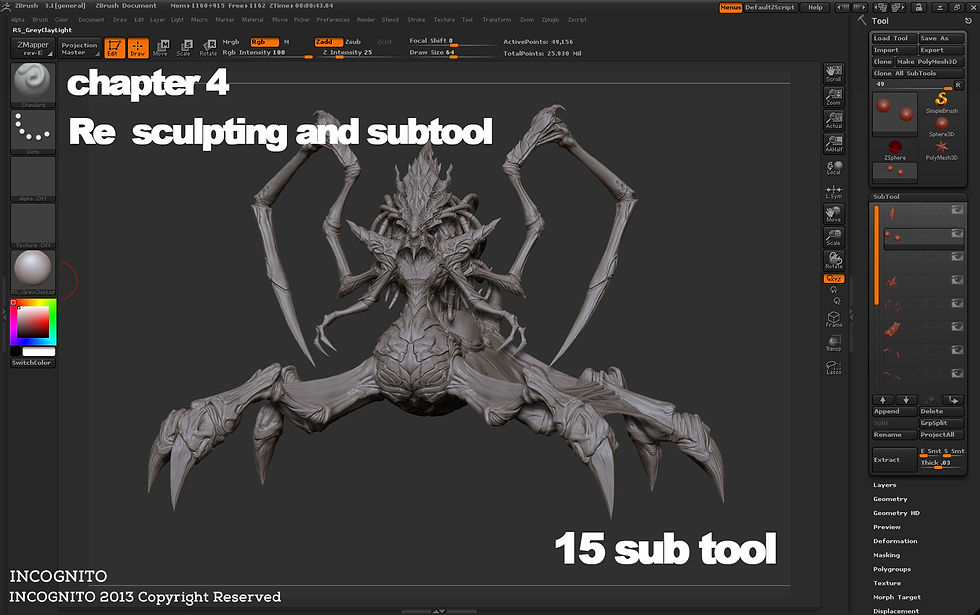
Task: Click the Load Tool button
Action: 894,38
